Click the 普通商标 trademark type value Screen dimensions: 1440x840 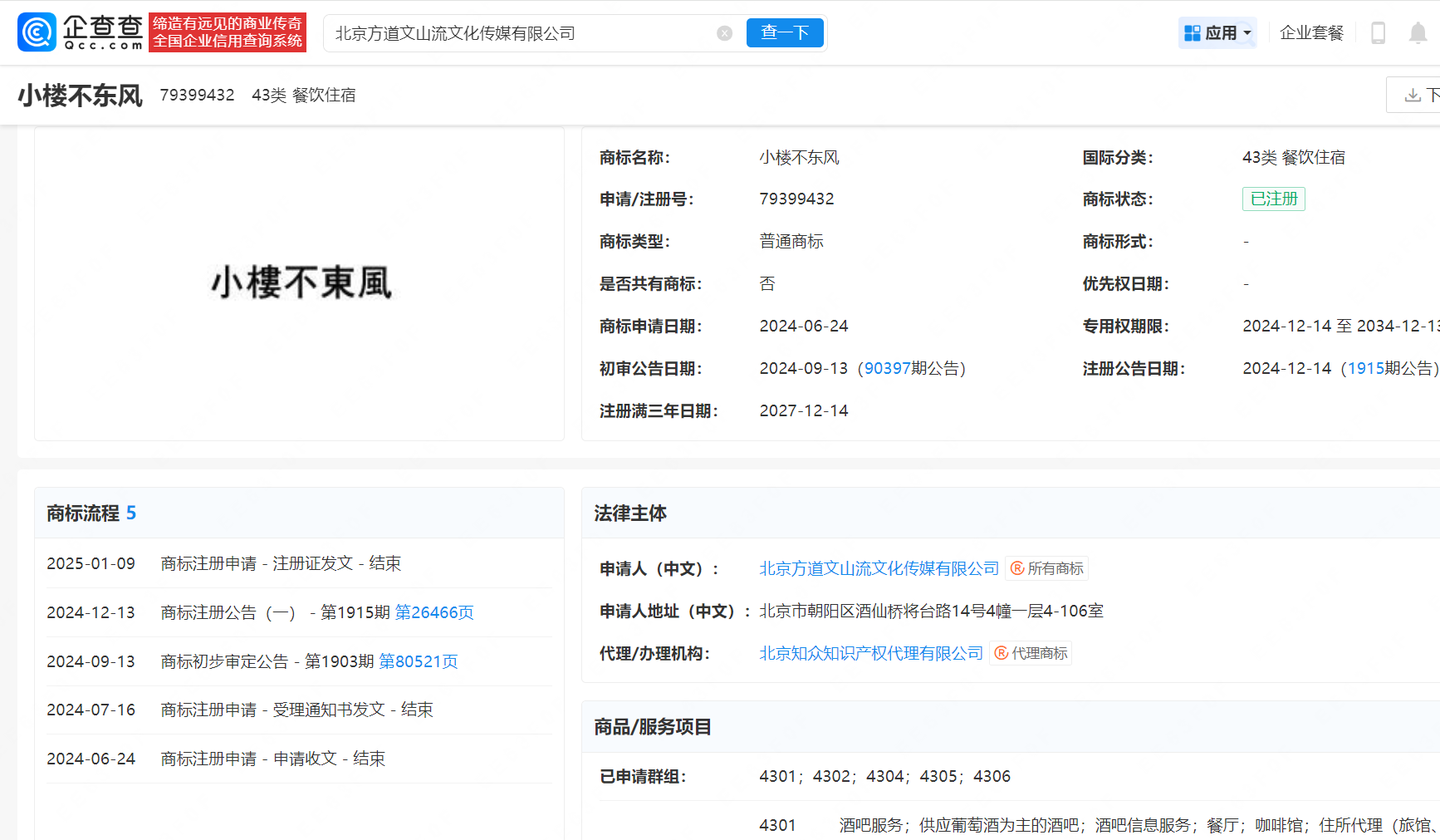point(792,242)
